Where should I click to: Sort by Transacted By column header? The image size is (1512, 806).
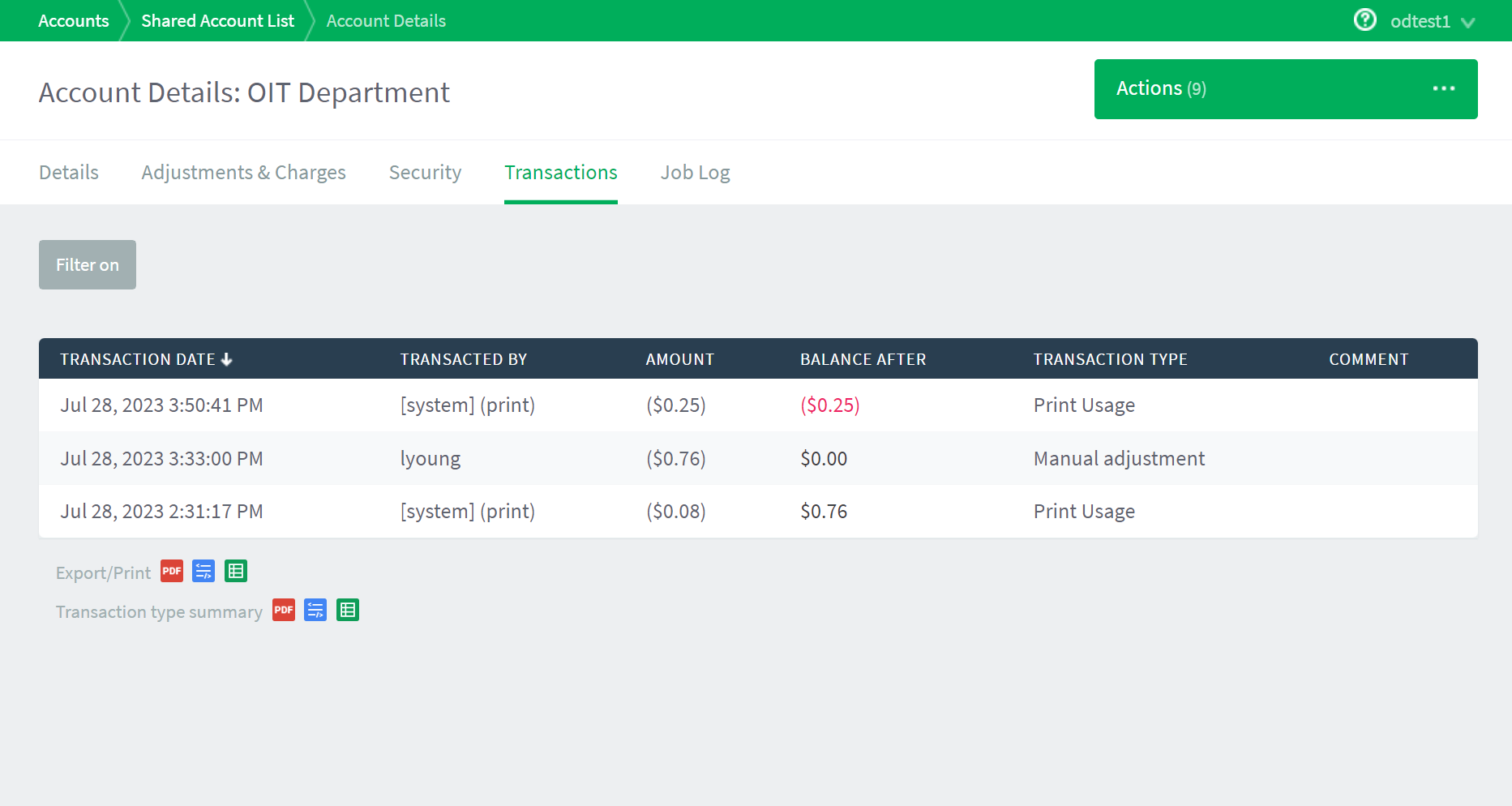(464, 359)
